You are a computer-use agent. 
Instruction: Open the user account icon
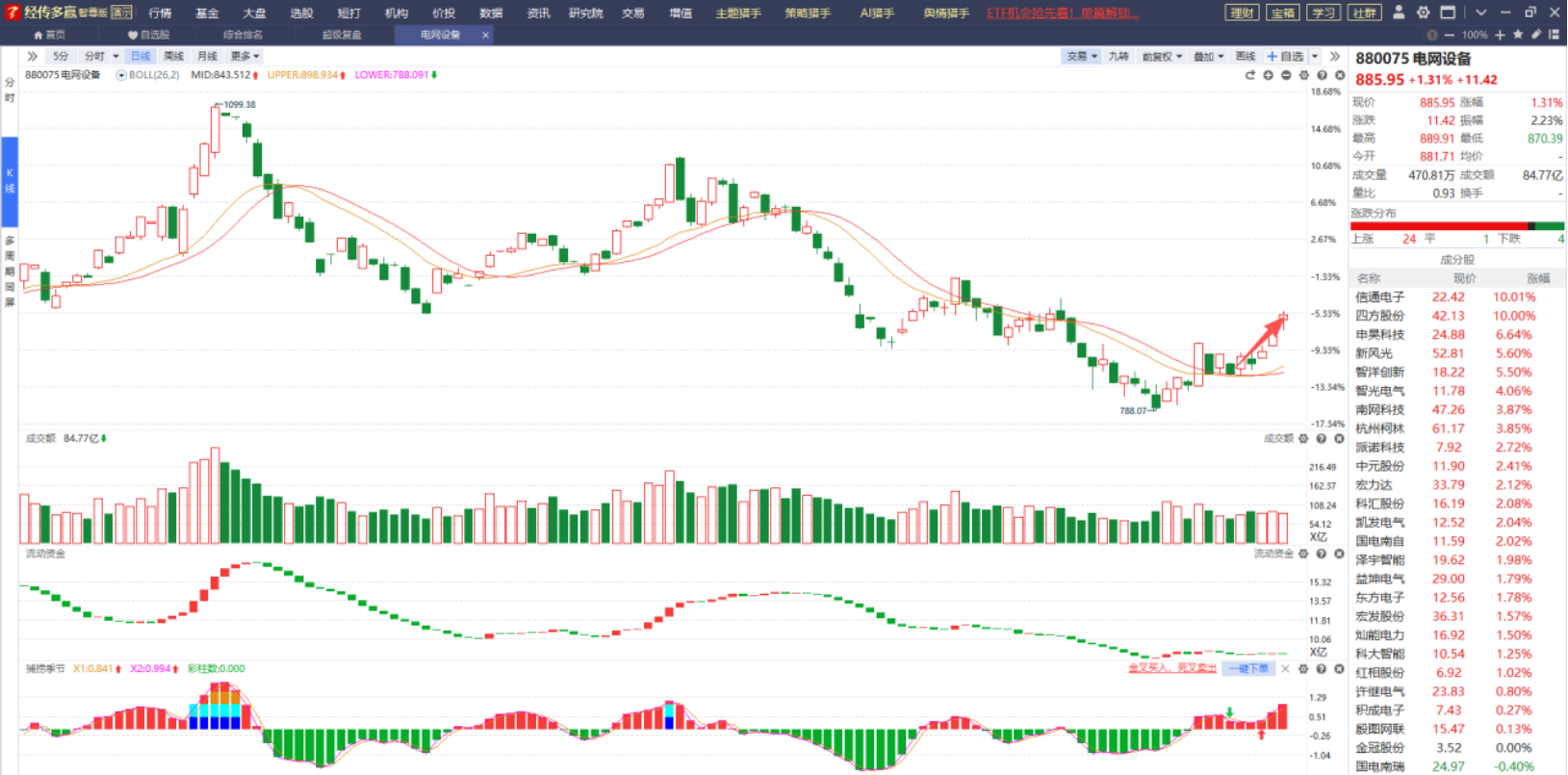(x=1398, y=13)
